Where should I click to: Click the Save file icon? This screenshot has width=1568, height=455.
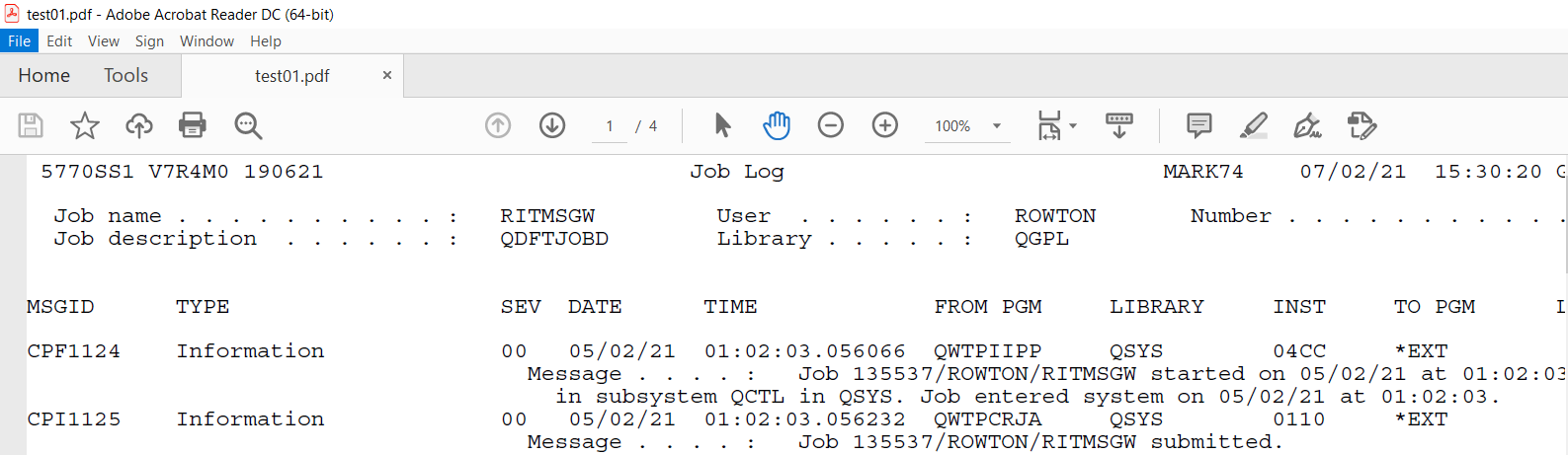click(31, 125)
